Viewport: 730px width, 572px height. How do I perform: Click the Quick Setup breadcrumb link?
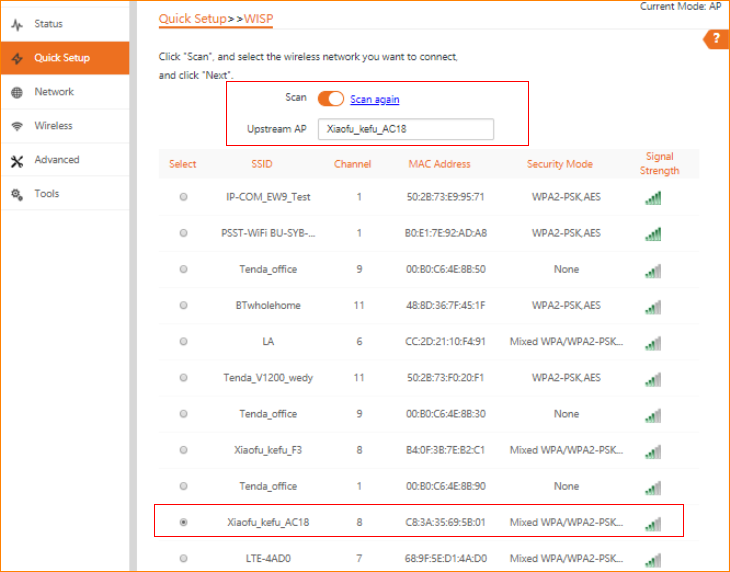194,19
